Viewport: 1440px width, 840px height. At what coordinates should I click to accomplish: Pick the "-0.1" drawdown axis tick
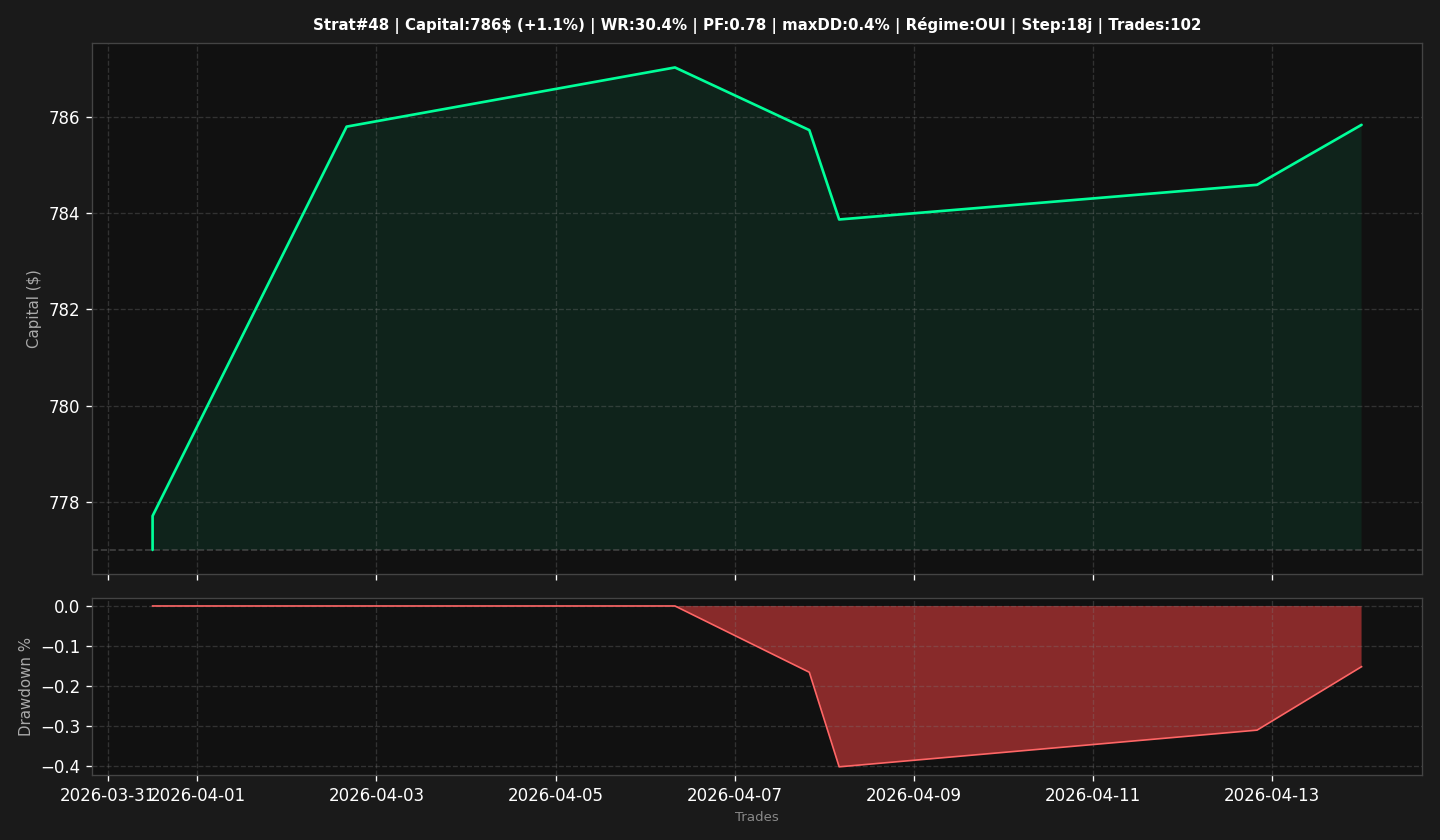coord(62,647)
